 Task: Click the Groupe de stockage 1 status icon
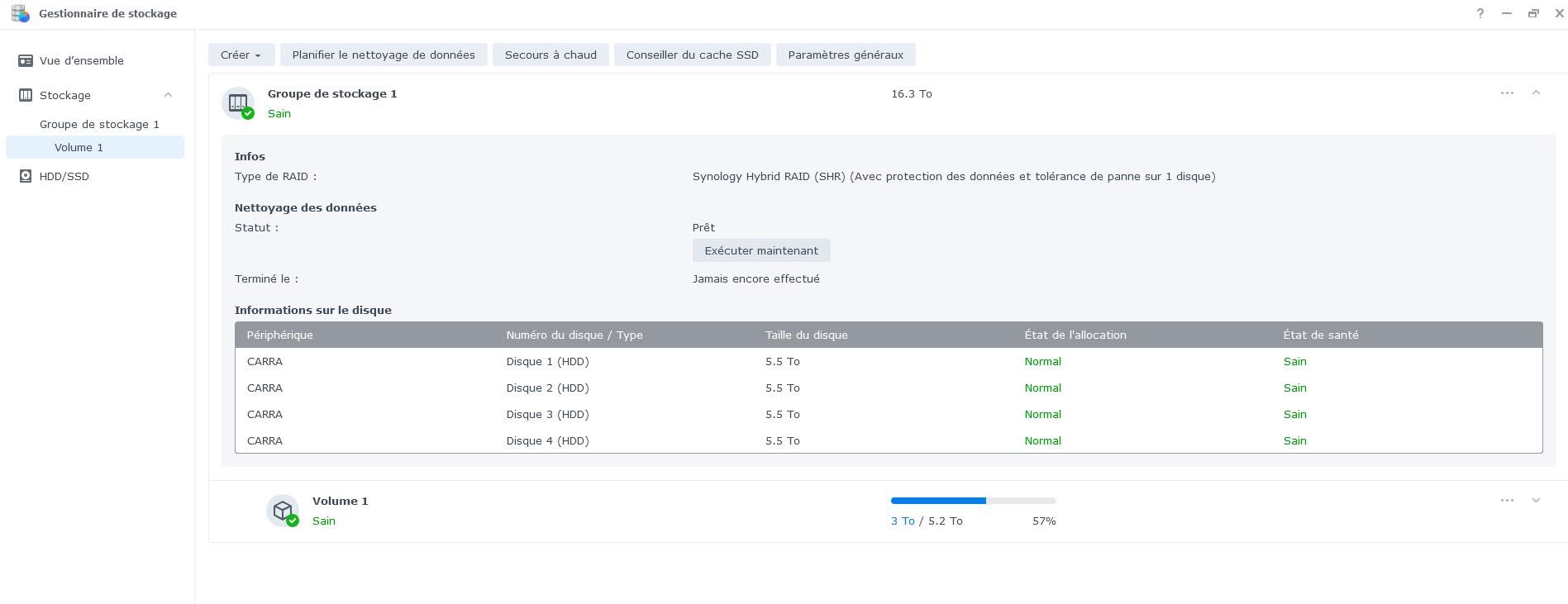pyautogui.click(x=239, y=103)
